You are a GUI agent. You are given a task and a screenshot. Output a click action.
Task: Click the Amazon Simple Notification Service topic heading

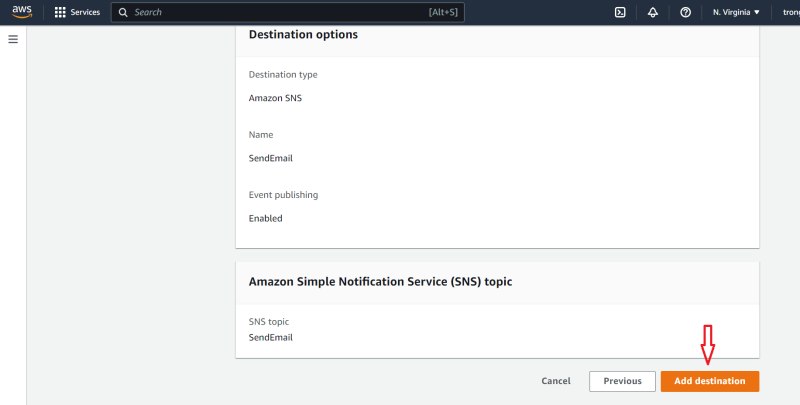(x=380, y=282)
